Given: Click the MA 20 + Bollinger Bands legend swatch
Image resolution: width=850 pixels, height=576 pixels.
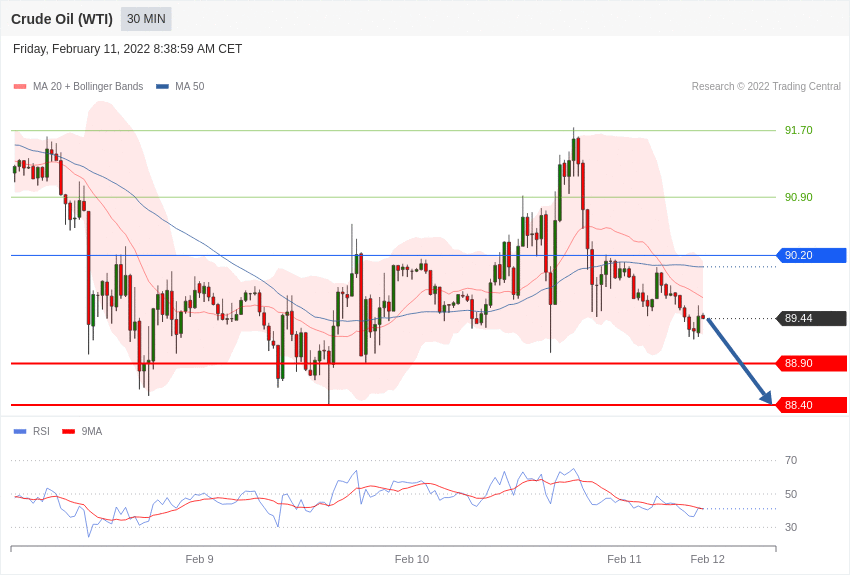Looking at the screenshot, I should (x=20, y=86).
